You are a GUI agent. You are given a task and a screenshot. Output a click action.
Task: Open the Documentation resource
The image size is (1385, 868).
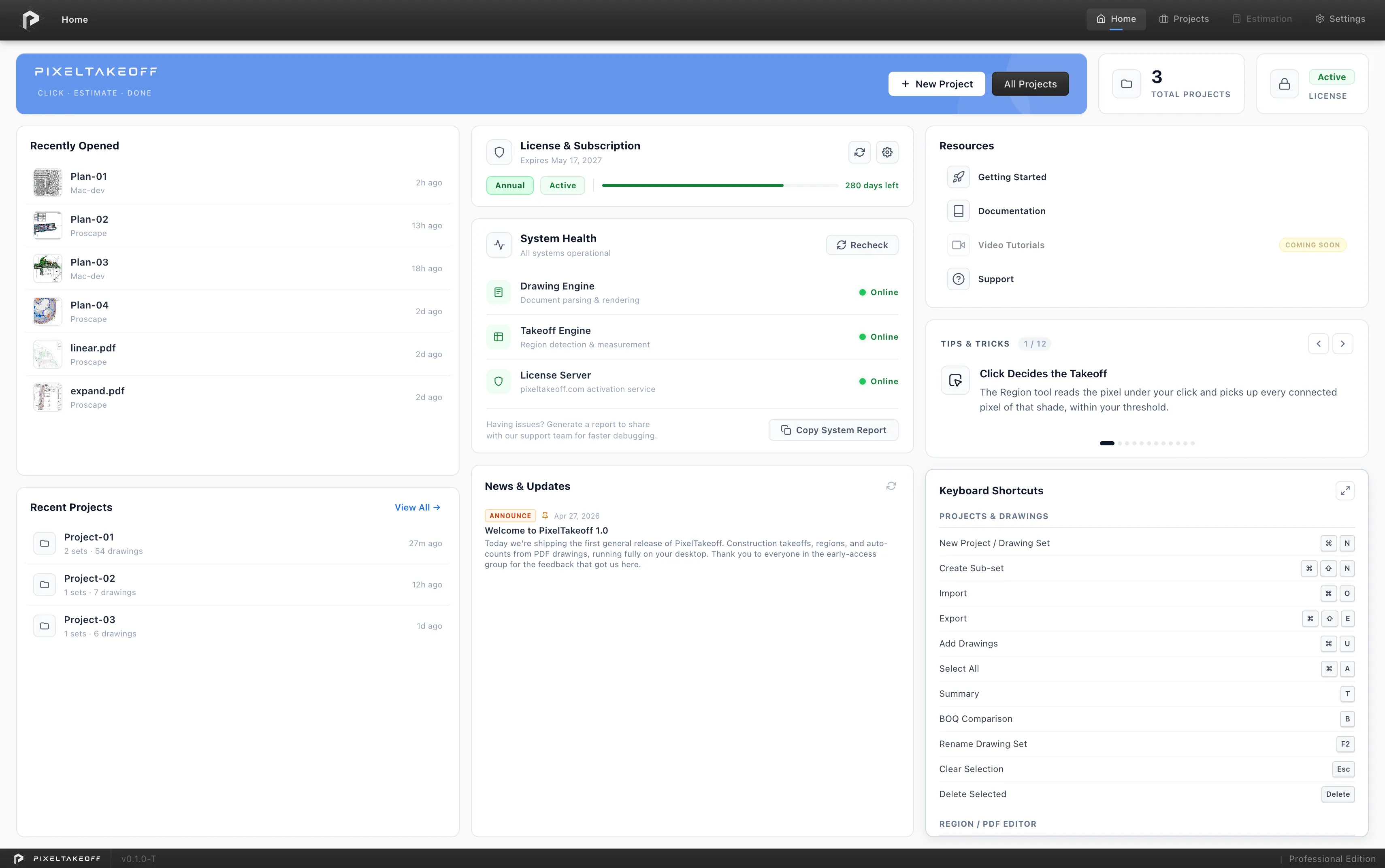[1147, 211]
